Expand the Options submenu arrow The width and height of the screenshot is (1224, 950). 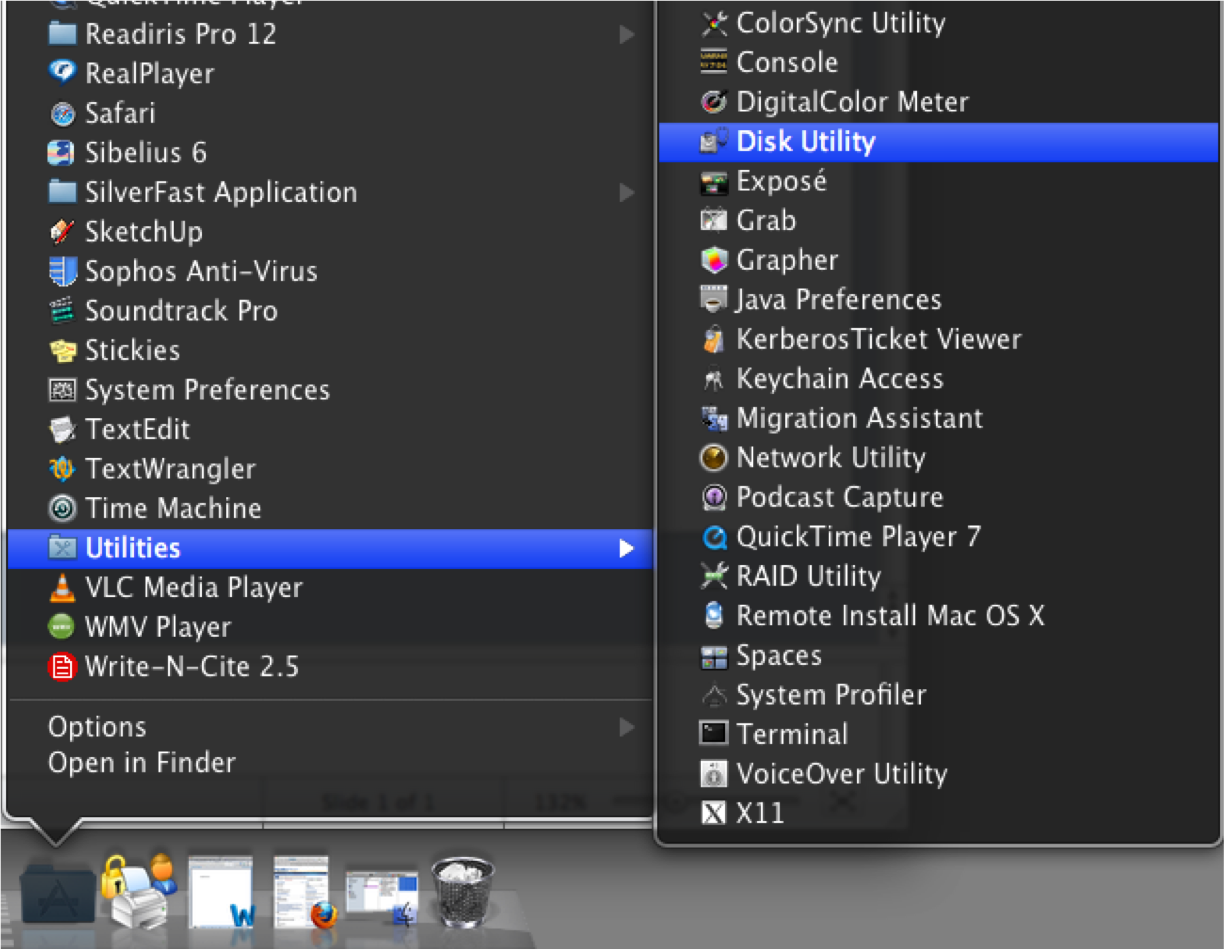point(627,727)
